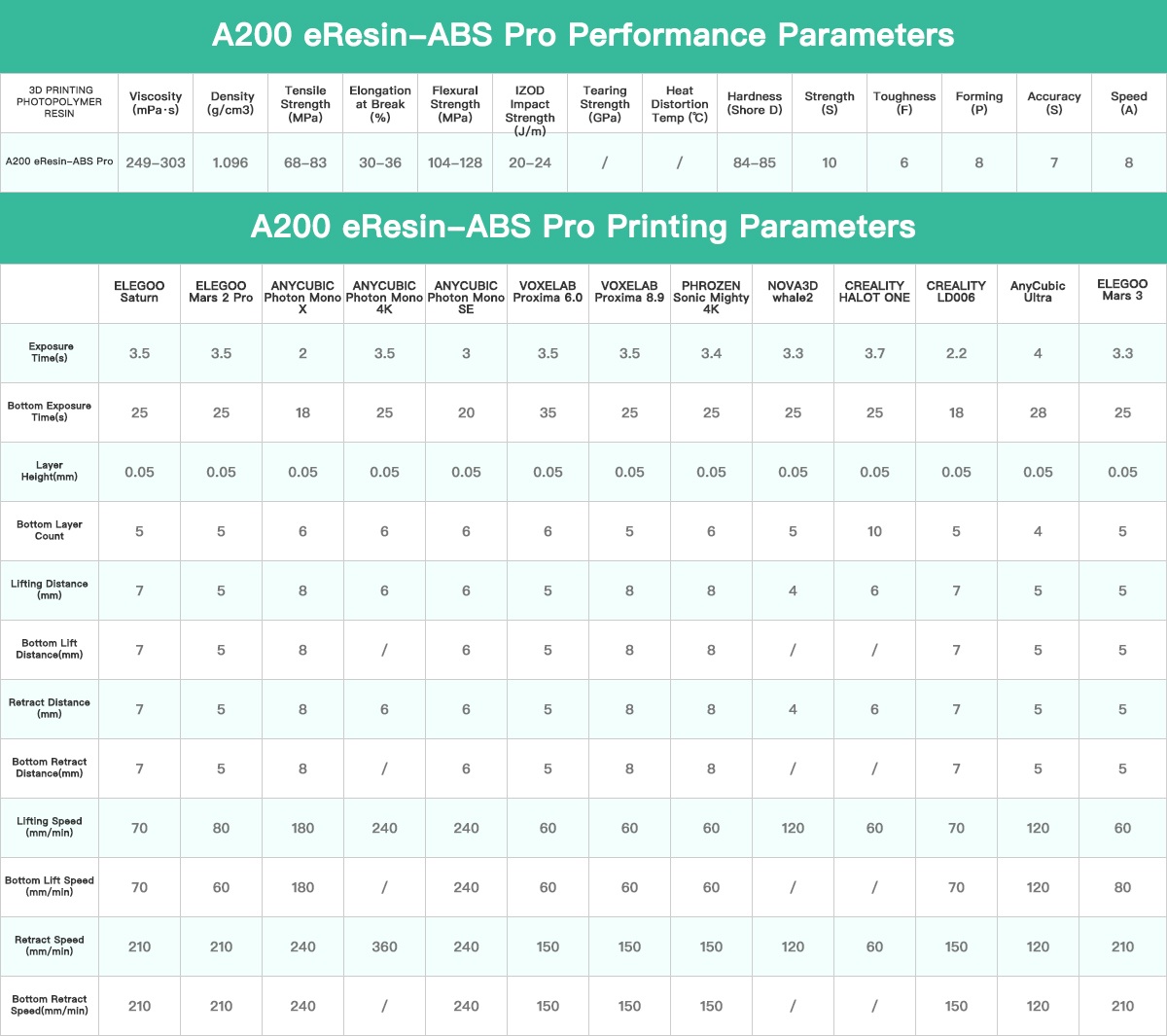Select the Viscosity column header
1167x1036 pixels.
(x=156, y=103)
